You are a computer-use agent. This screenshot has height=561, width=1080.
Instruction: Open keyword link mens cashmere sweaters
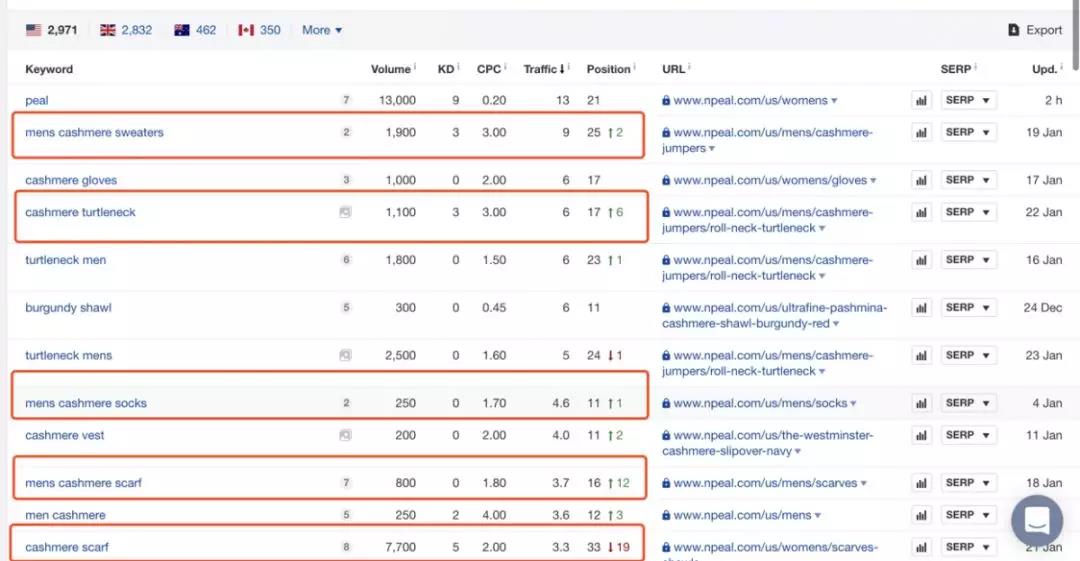(94, 132)
